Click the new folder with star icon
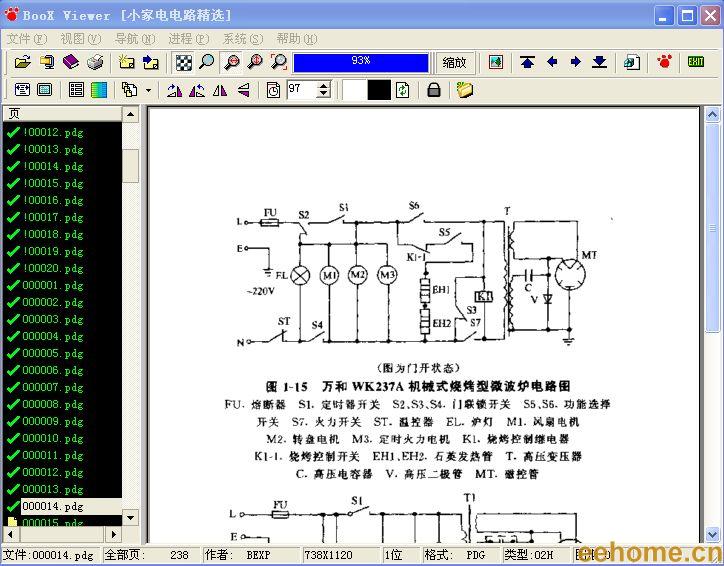The width and height of the screenshot is (724, 566). pyautogui.click(x=127, y=62)
